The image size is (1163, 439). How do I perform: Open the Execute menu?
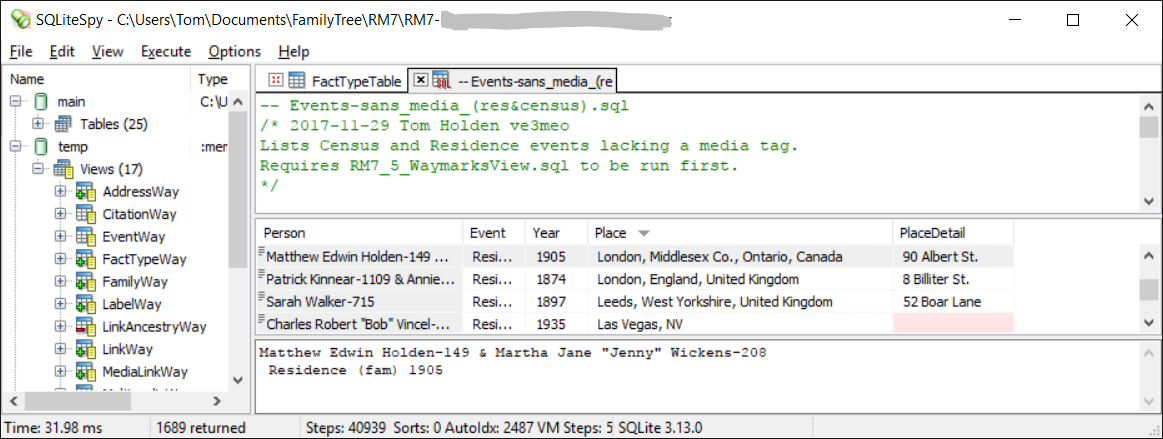pos(166,52)
